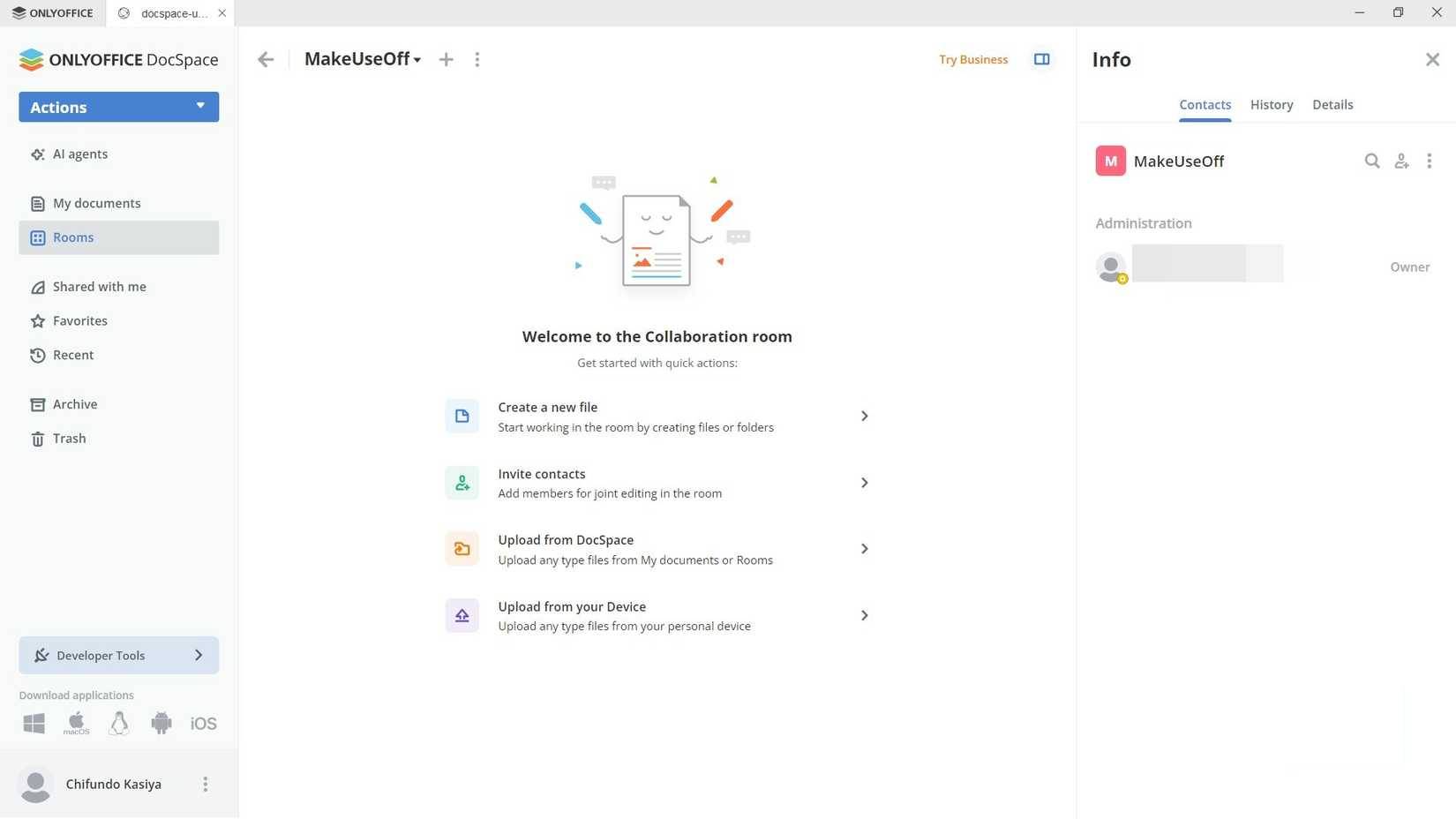This screenshot has height=819, width=1456.
Task: Toggle the Info panel icon
Action: point(1042,60)
